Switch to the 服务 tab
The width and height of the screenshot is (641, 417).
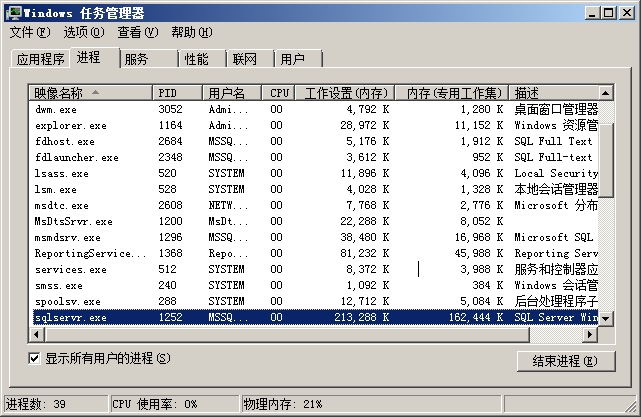[149, 59]
